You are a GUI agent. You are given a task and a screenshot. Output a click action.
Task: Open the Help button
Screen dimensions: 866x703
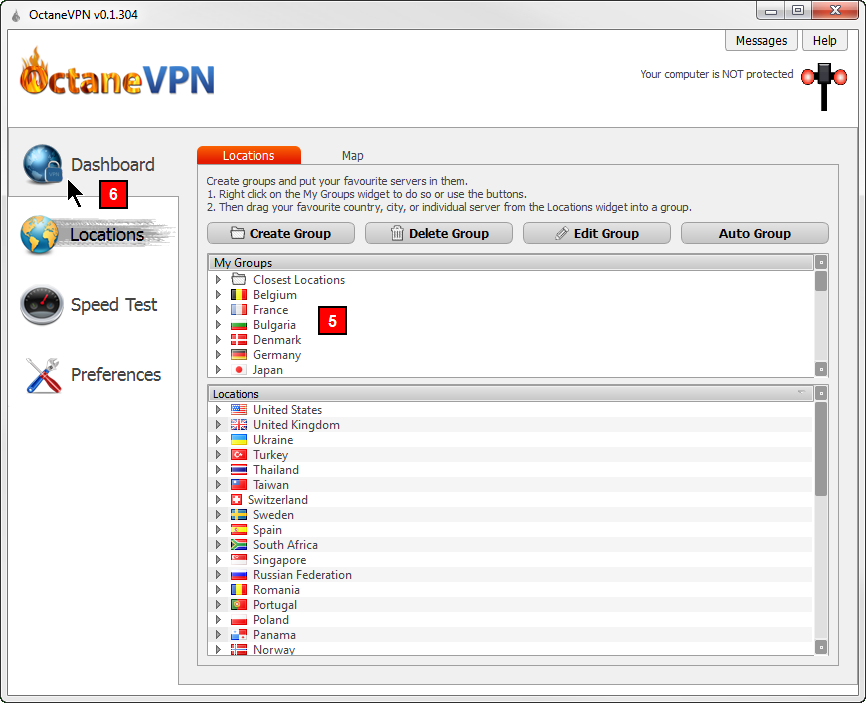[x=825, y=41]
